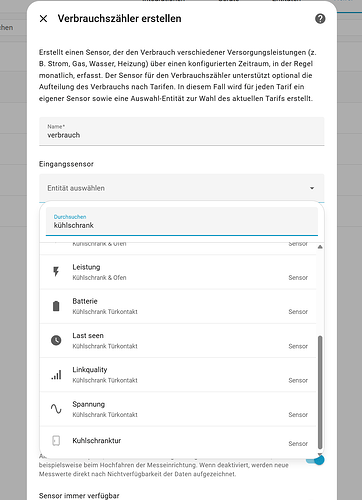Click the scroll-up arrow of entity list
The width and height of the screenshot is (362, 500).
320,247
